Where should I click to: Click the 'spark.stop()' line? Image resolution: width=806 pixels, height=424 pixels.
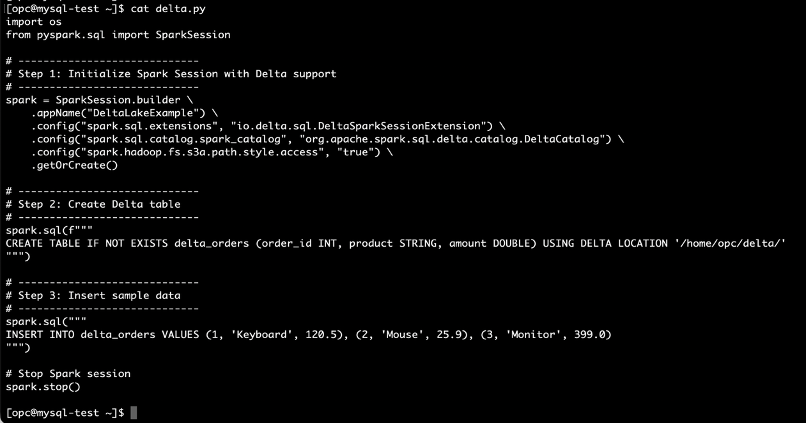(42, 386)
